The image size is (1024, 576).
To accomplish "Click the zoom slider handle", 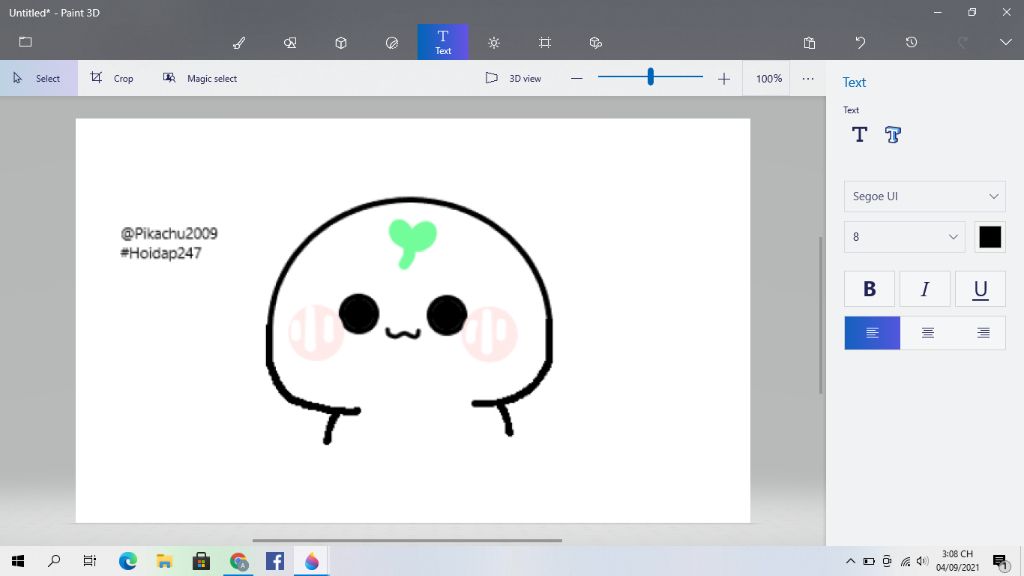I will pos(650,77).
